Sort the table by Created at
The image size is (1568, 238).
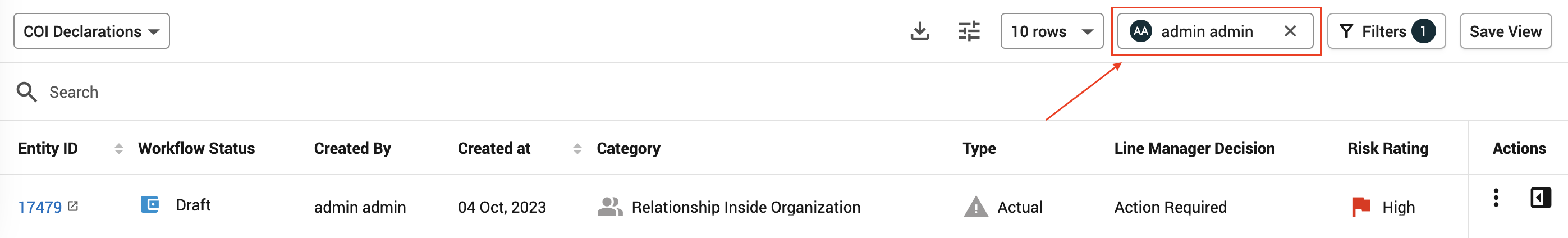tap(577, 149)
